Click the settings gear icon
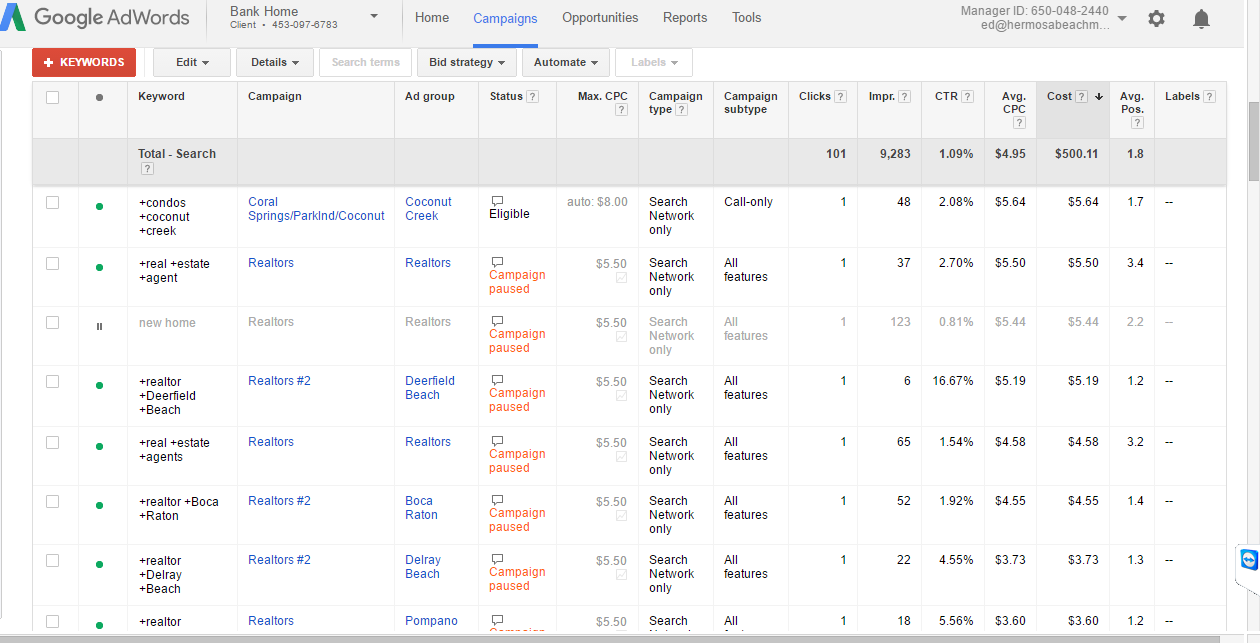Viewport: 1260px width, 643px height. click(x=1156, y=19)
